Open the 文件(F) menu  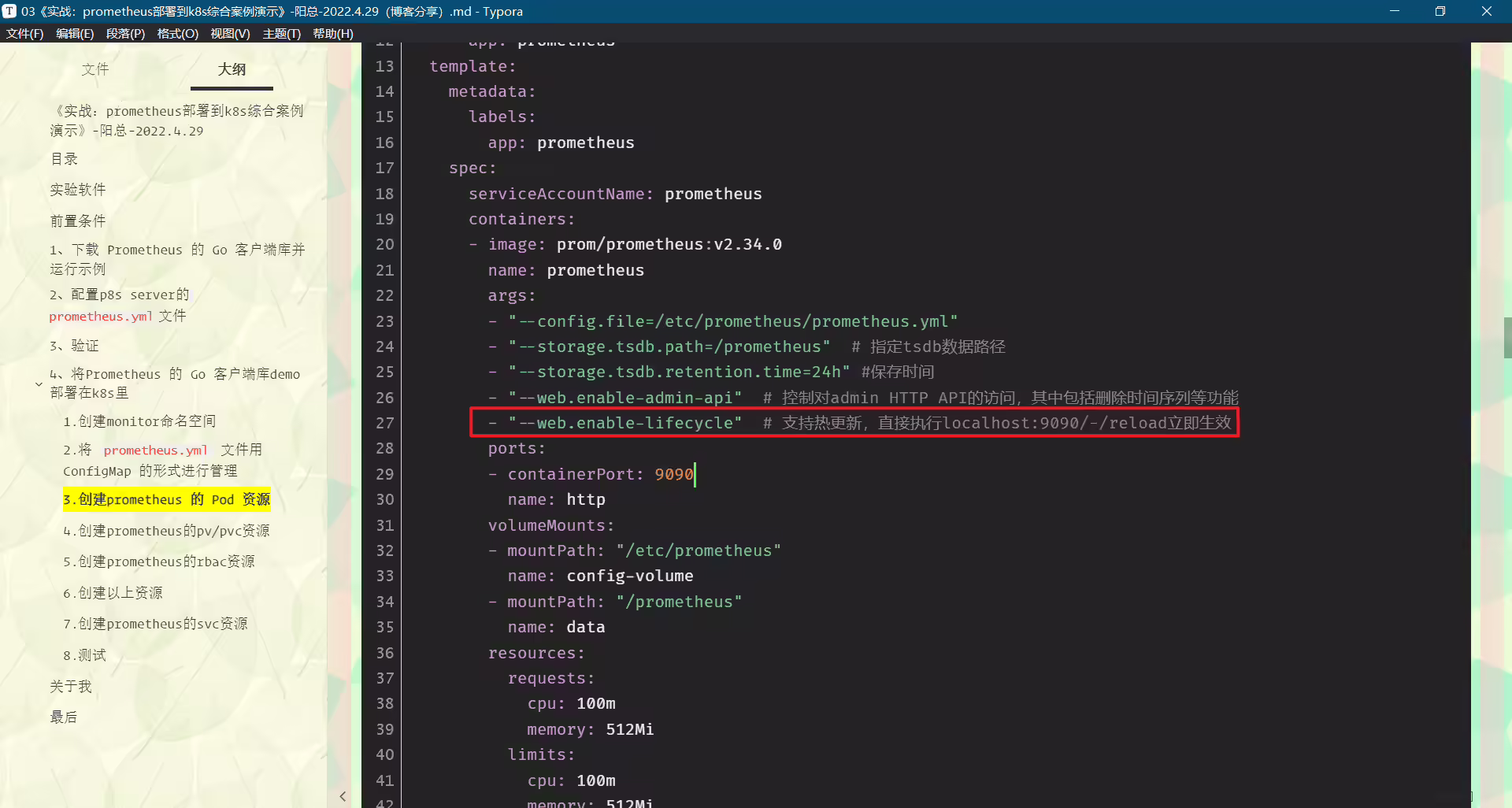(25, 34)
